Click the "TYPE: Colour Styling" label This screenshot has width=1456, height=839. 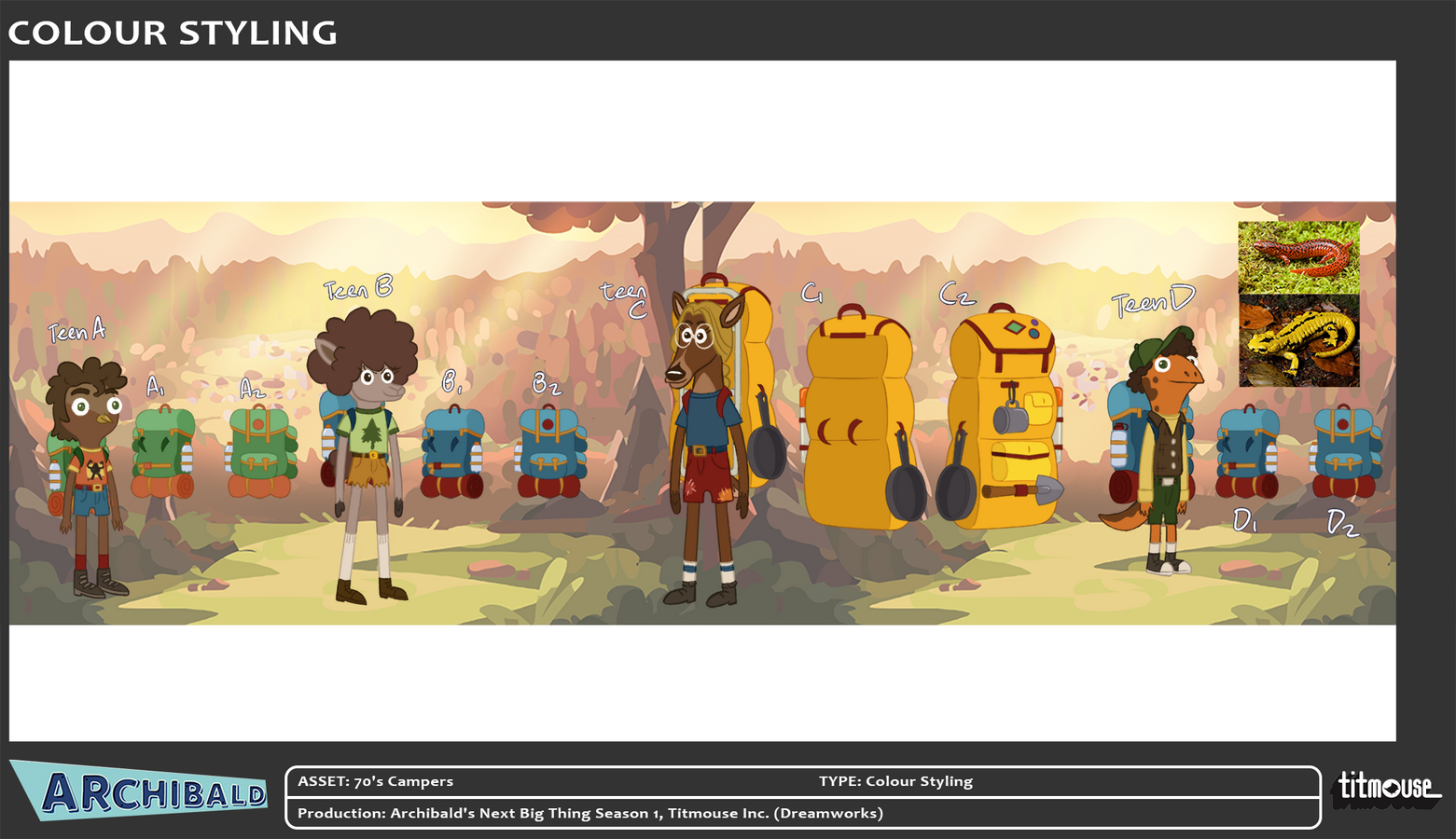coord(895,781)
